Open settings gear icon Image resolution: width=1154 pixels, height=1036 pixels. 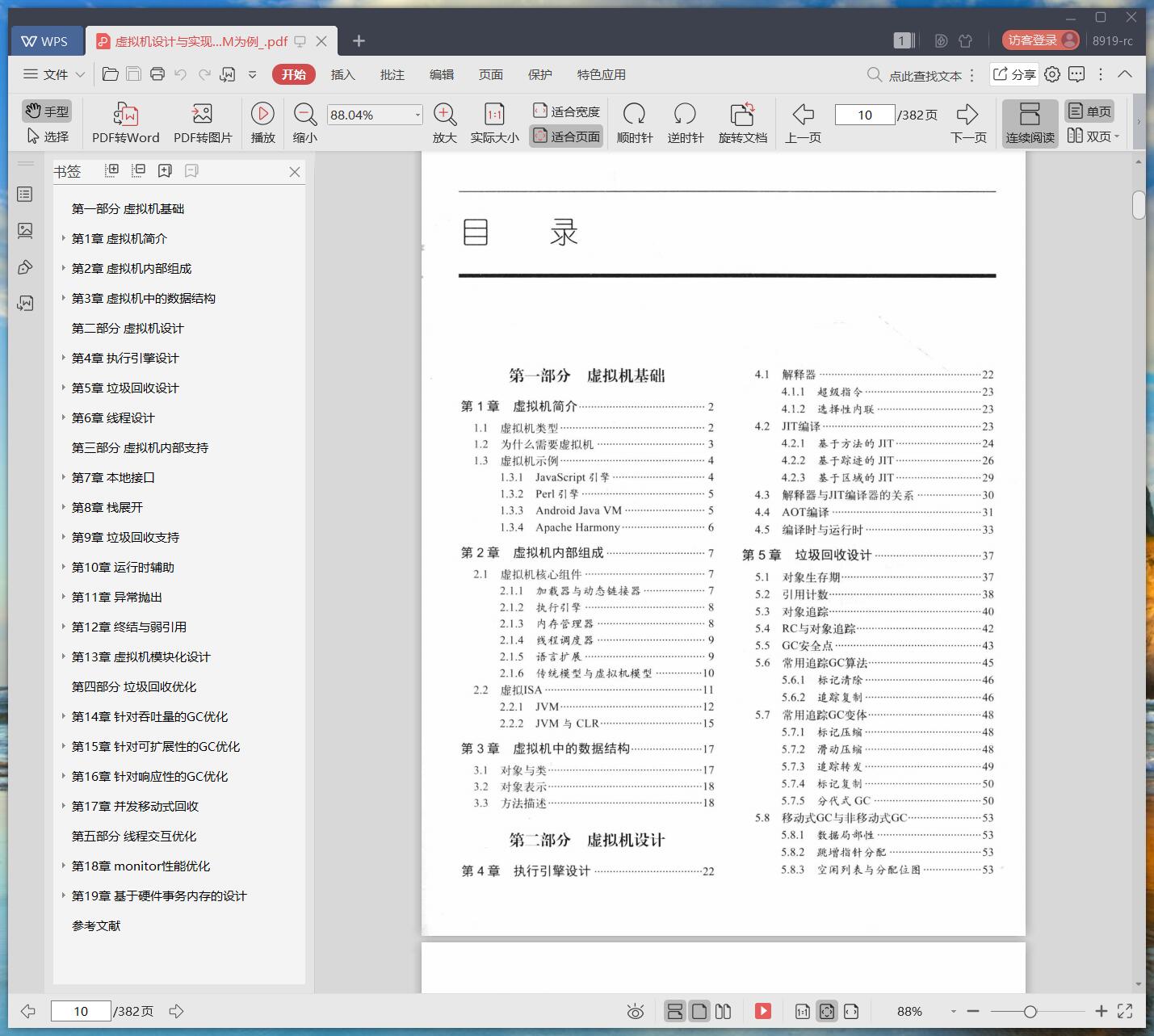1051,74
